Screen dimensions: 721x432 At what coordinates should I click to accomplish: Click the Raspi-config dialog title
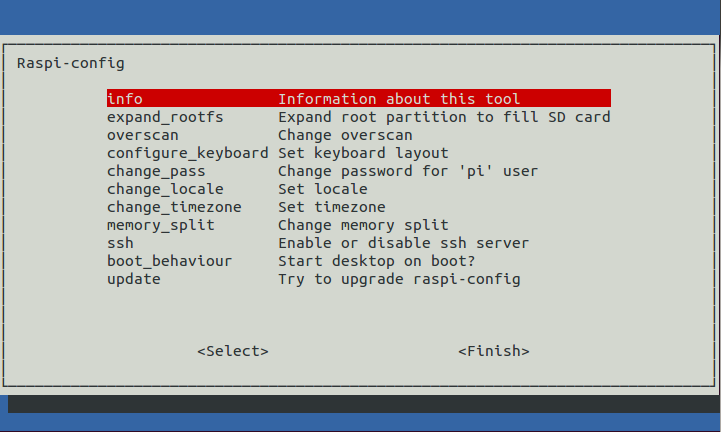(x=71, y=63)
